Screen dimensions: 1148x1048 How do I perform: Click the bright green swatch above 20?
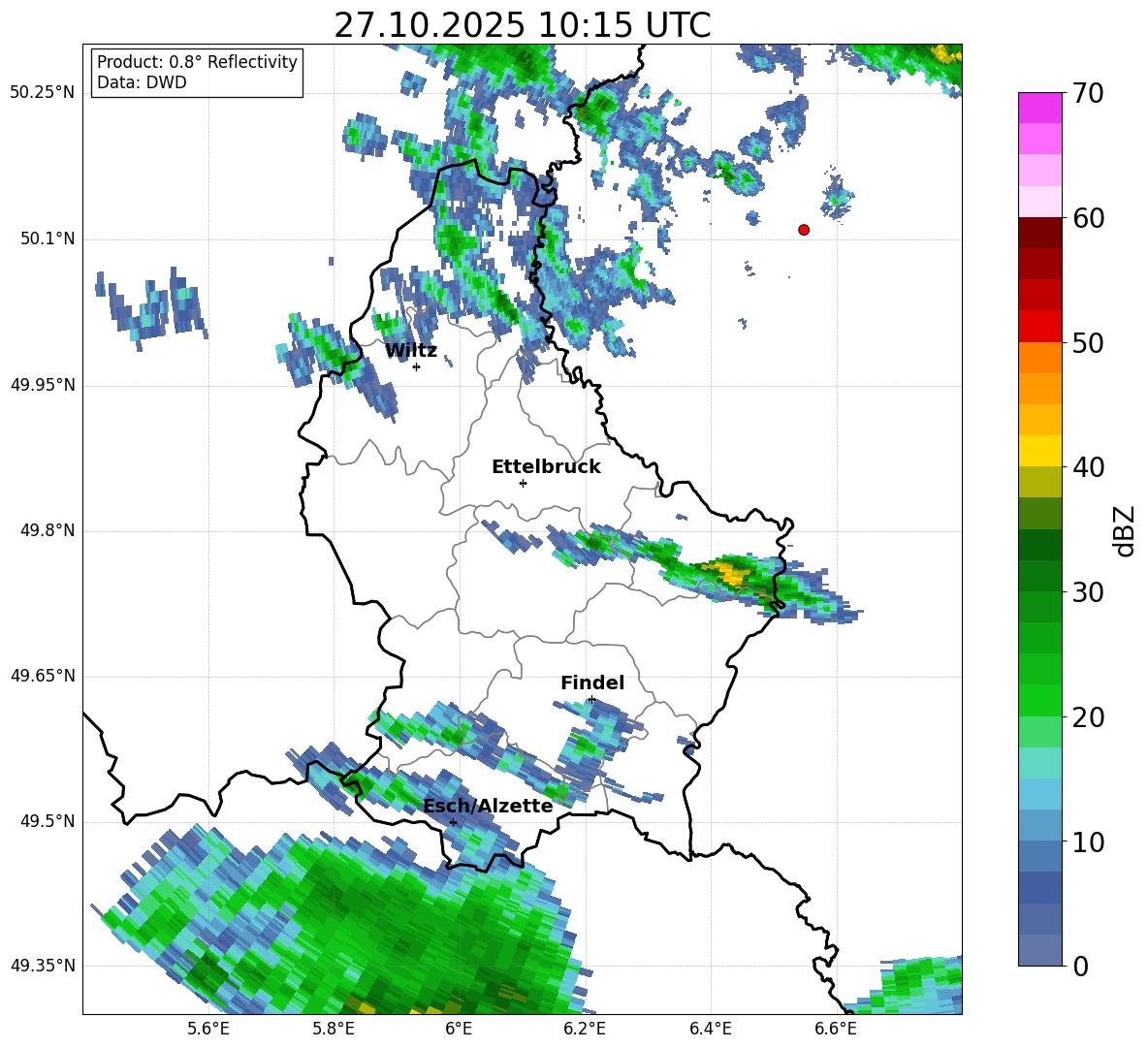point(1039,700)
